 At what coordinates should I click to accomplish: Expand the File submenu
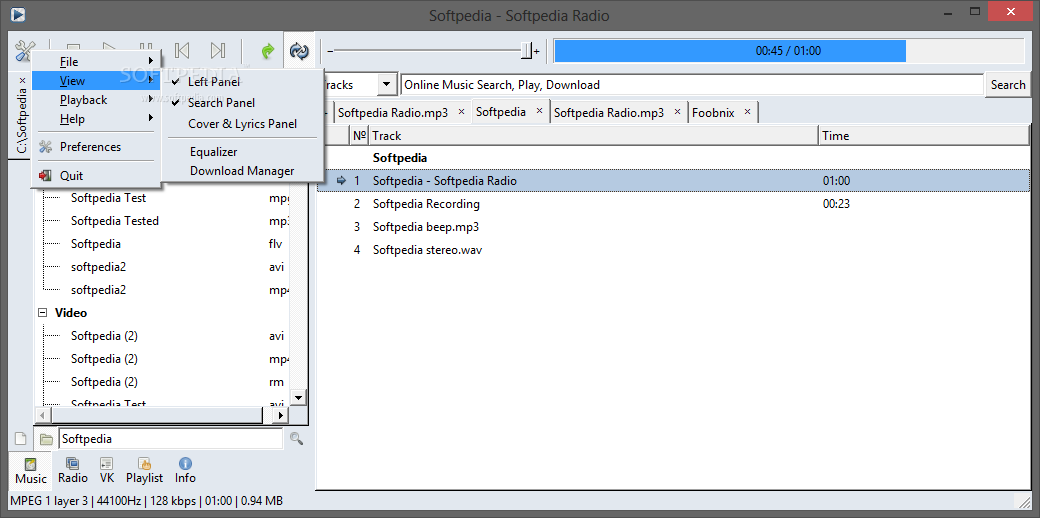[96, 62]
